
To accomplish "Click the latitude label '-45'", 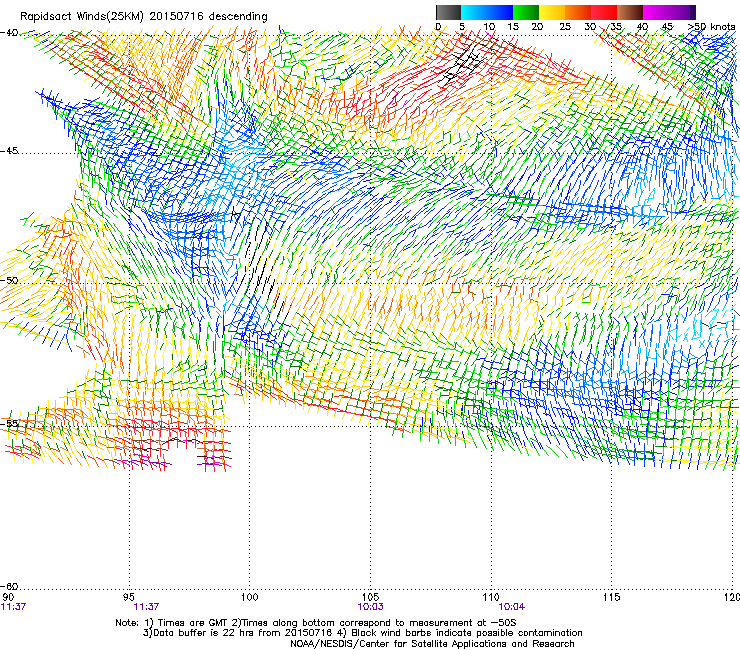I will coord(9,151).
